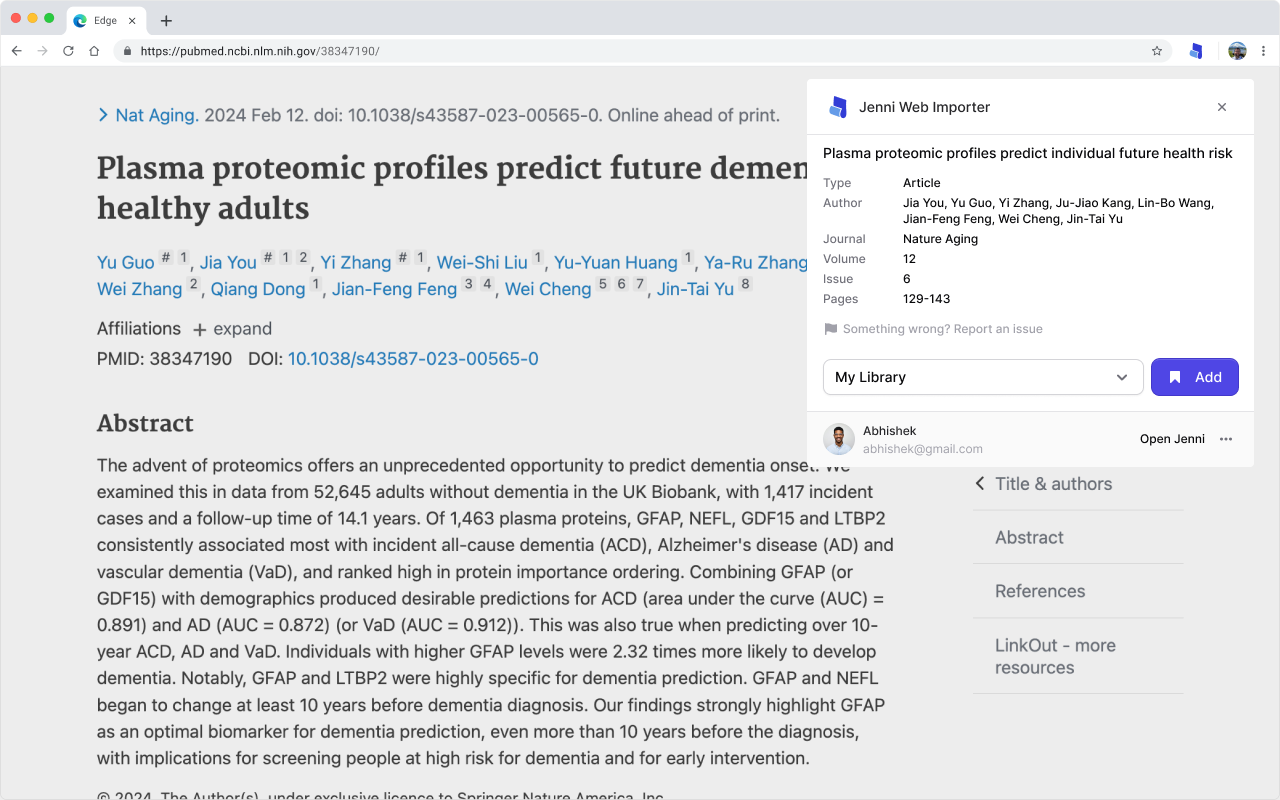
Task: Close the Jenni Web Importer panel
Action: click(1221, 107)
